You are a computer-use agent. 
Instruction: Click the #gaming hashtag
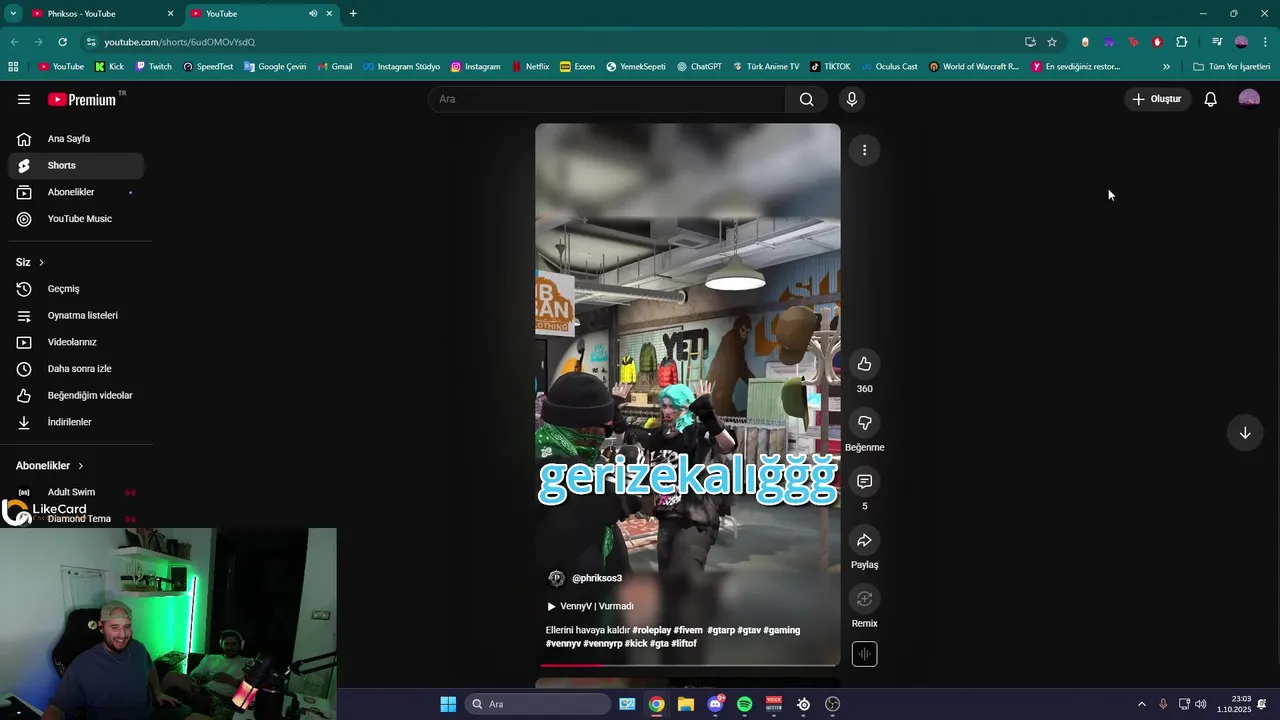point(782,630)
